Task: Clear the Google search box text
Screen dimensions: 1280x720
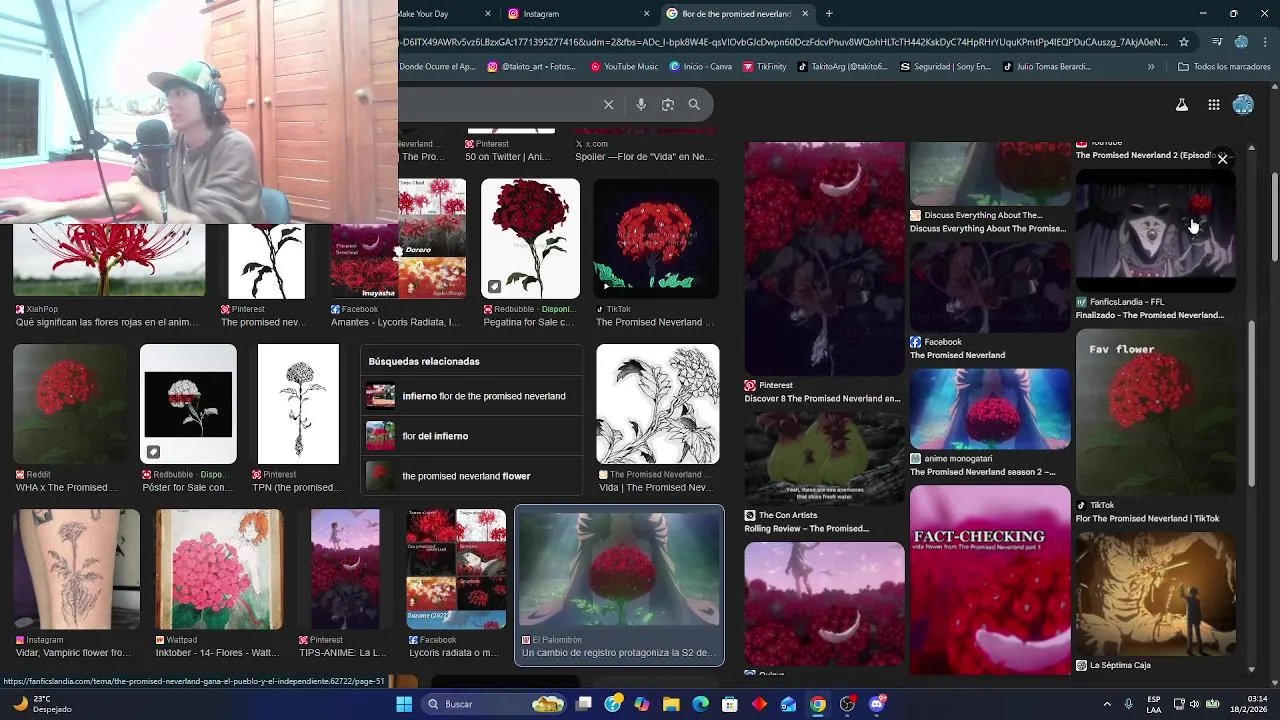Action: click(608, 104)
